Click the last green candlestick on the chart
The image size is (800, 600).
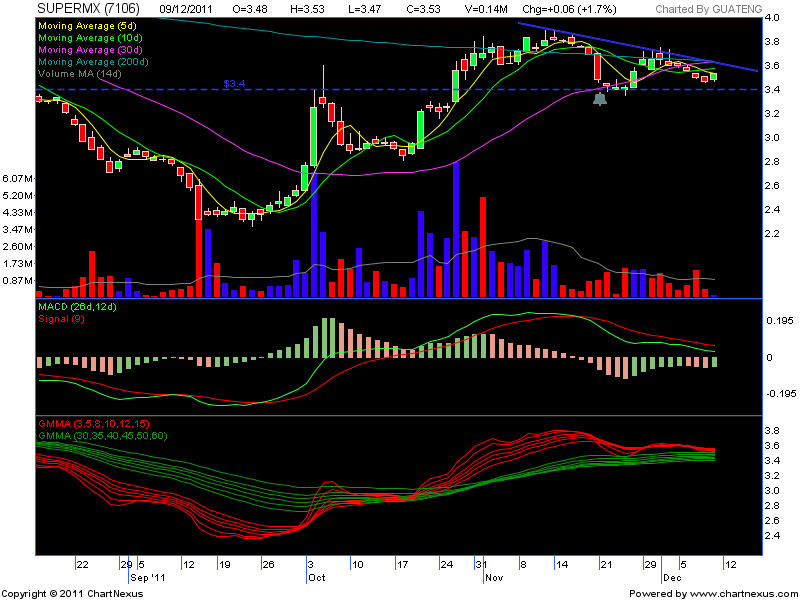coord(713,75)
